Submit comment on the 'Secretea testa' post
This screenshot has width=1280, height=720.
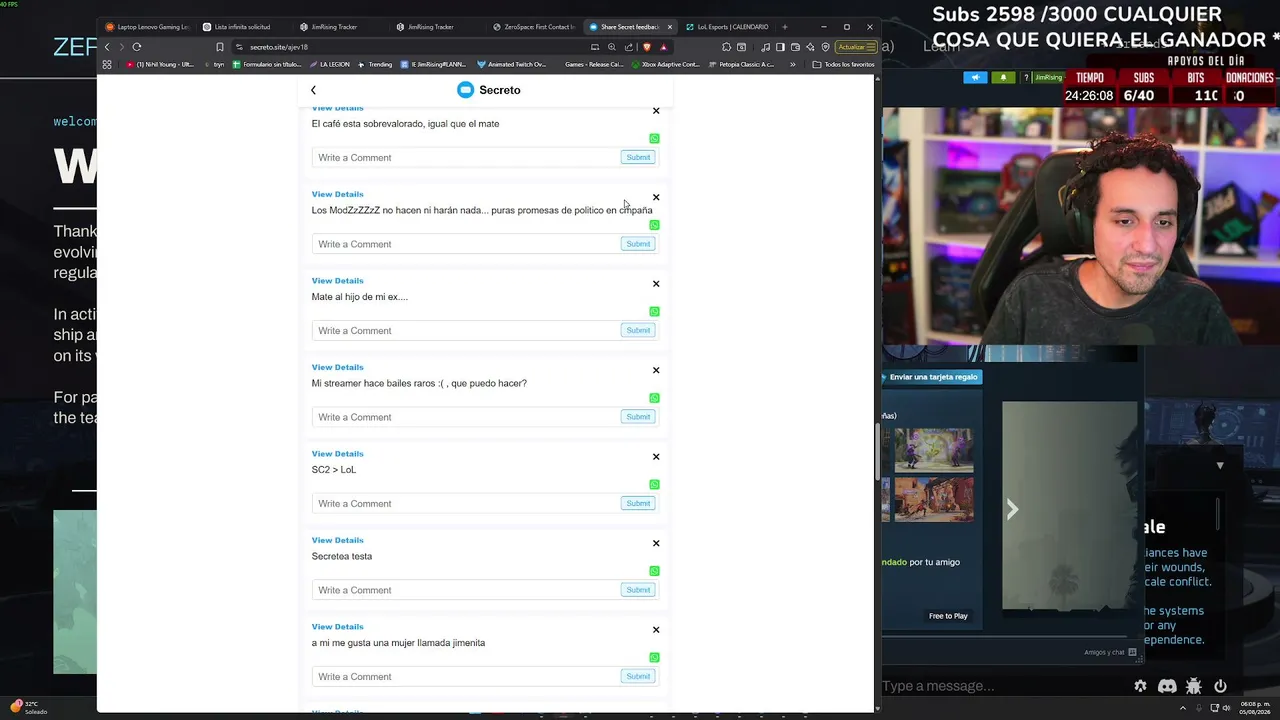[x=638, y=590]
